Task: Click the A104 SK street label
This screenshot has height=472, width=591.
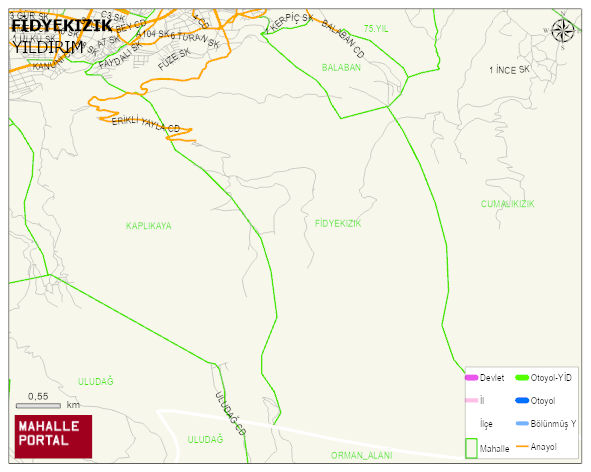Action: tap(153, 34)
